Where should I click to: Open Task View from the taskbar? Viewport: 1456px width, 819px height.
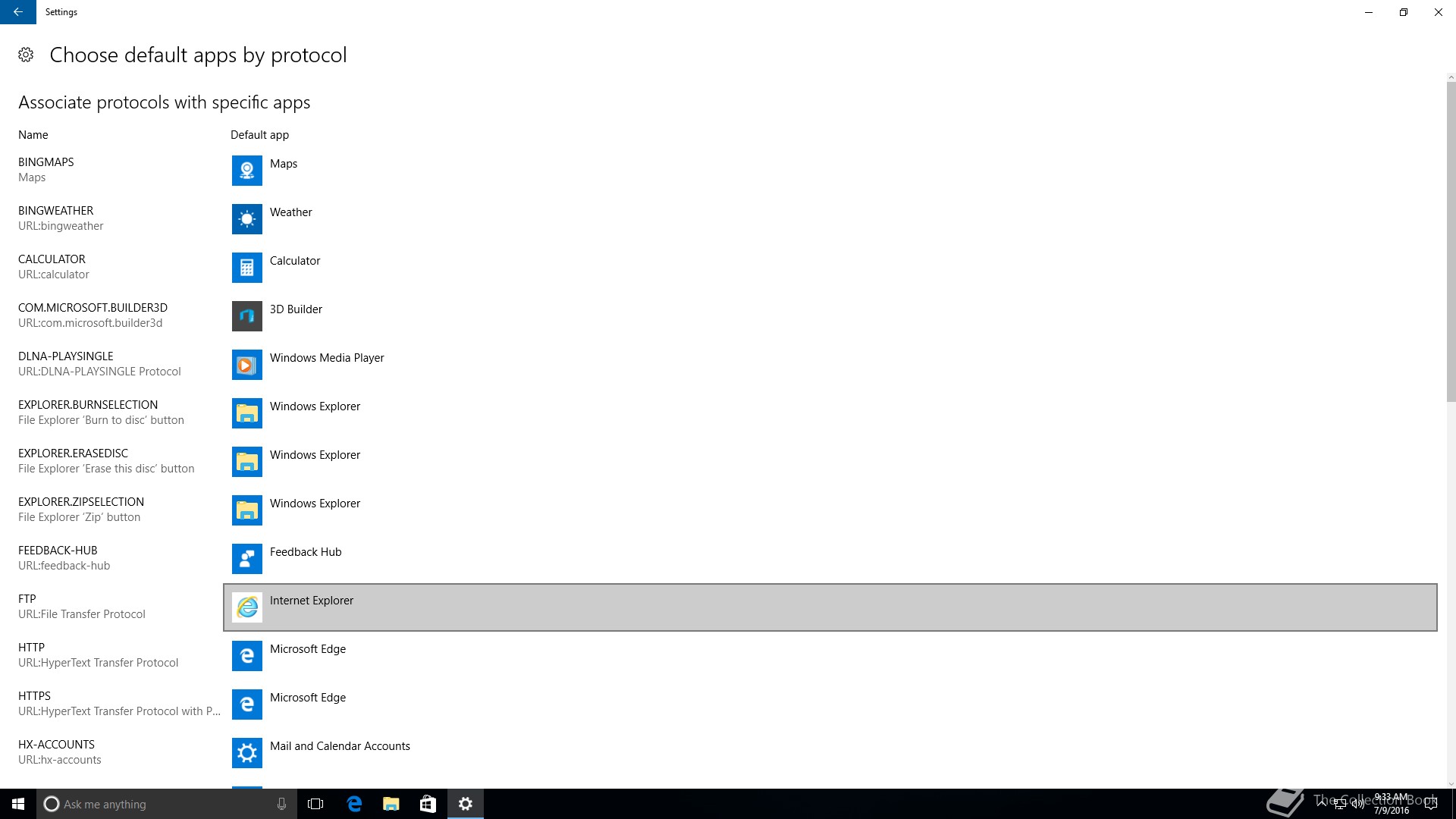click(315, 804)
